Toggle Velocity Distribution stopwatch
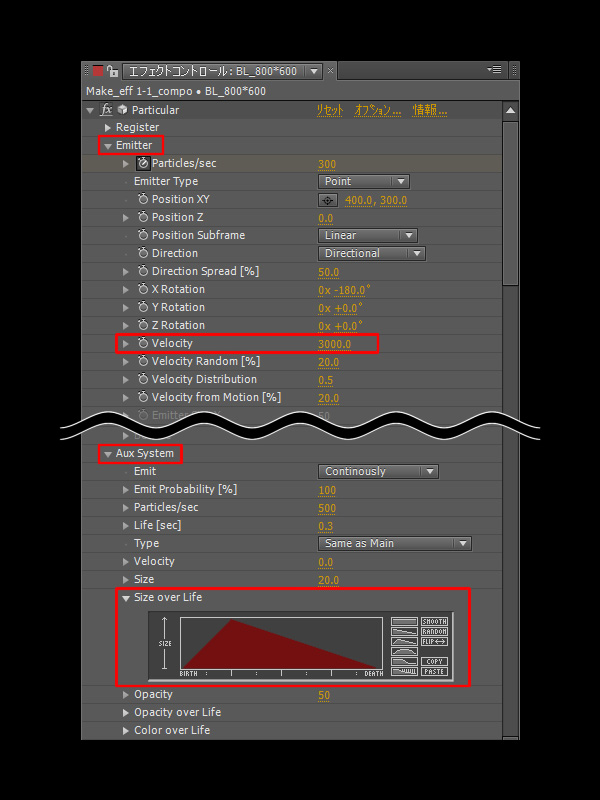 click(x=143, y=379)
